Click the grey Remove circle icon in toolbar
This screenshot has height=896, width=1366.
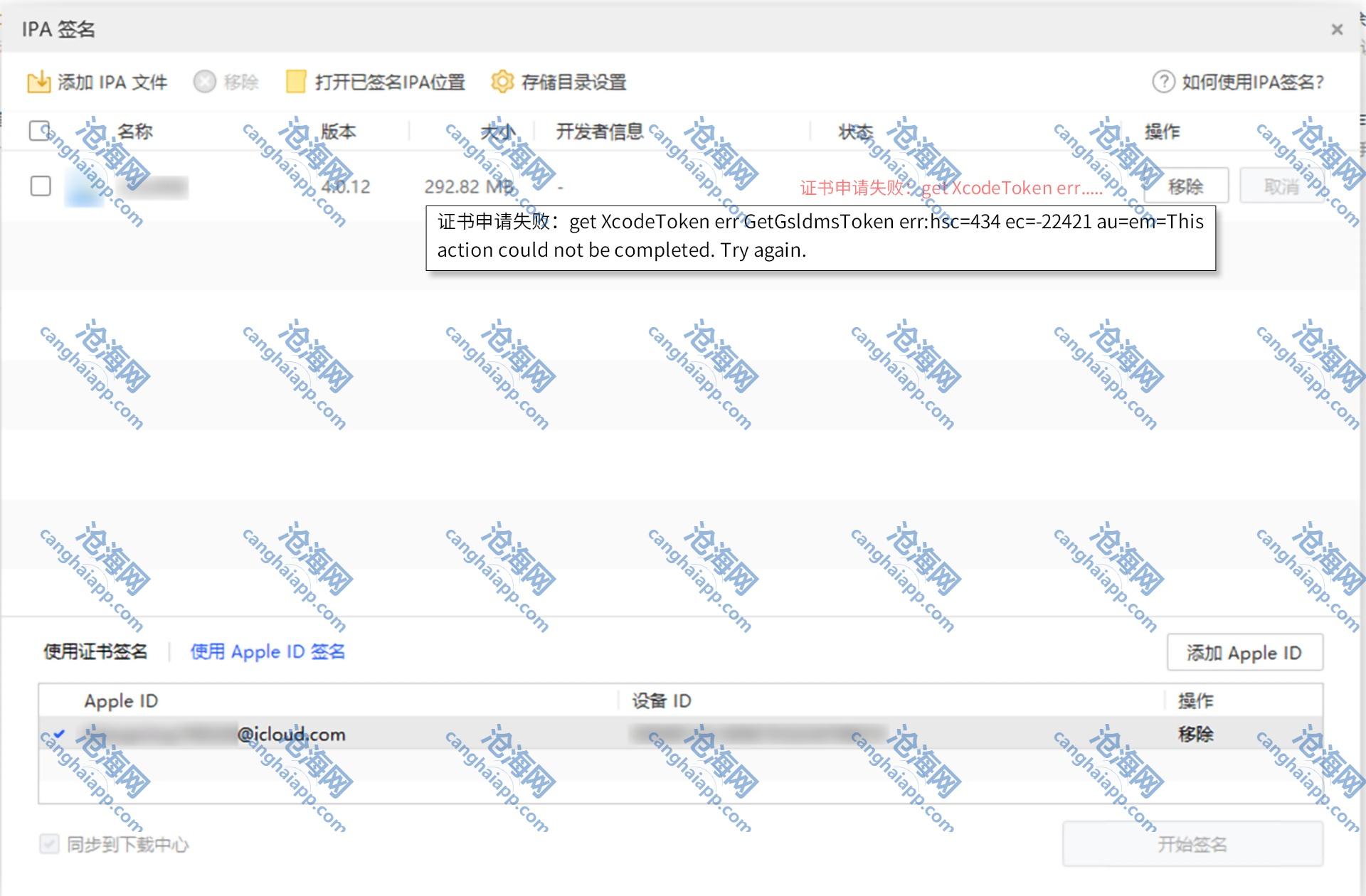coord(204,82)
